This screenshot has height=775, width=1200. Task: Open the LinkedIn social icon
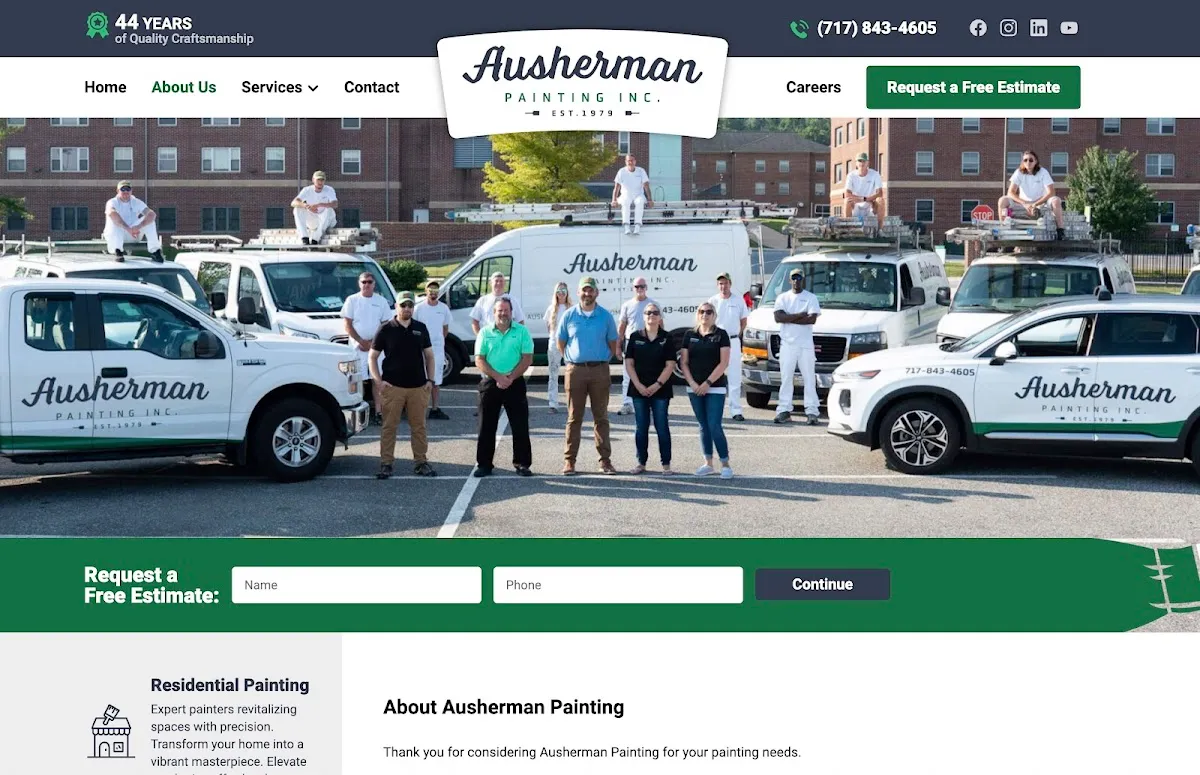(x=1039, y=28)
